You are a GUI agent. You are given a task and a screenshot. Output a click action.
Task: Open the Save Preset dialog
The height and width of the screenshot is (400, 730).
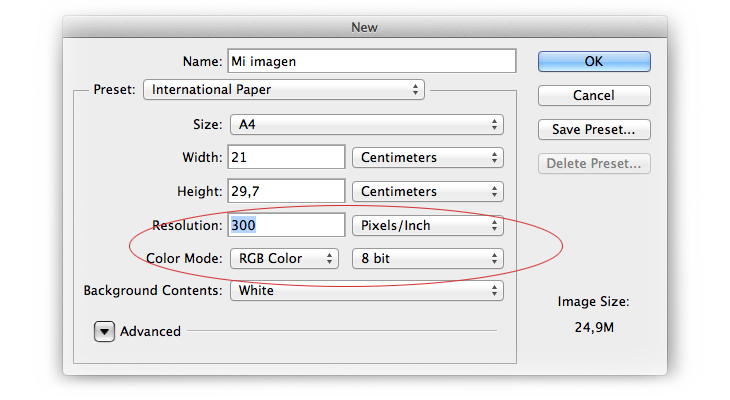point(594,129)
